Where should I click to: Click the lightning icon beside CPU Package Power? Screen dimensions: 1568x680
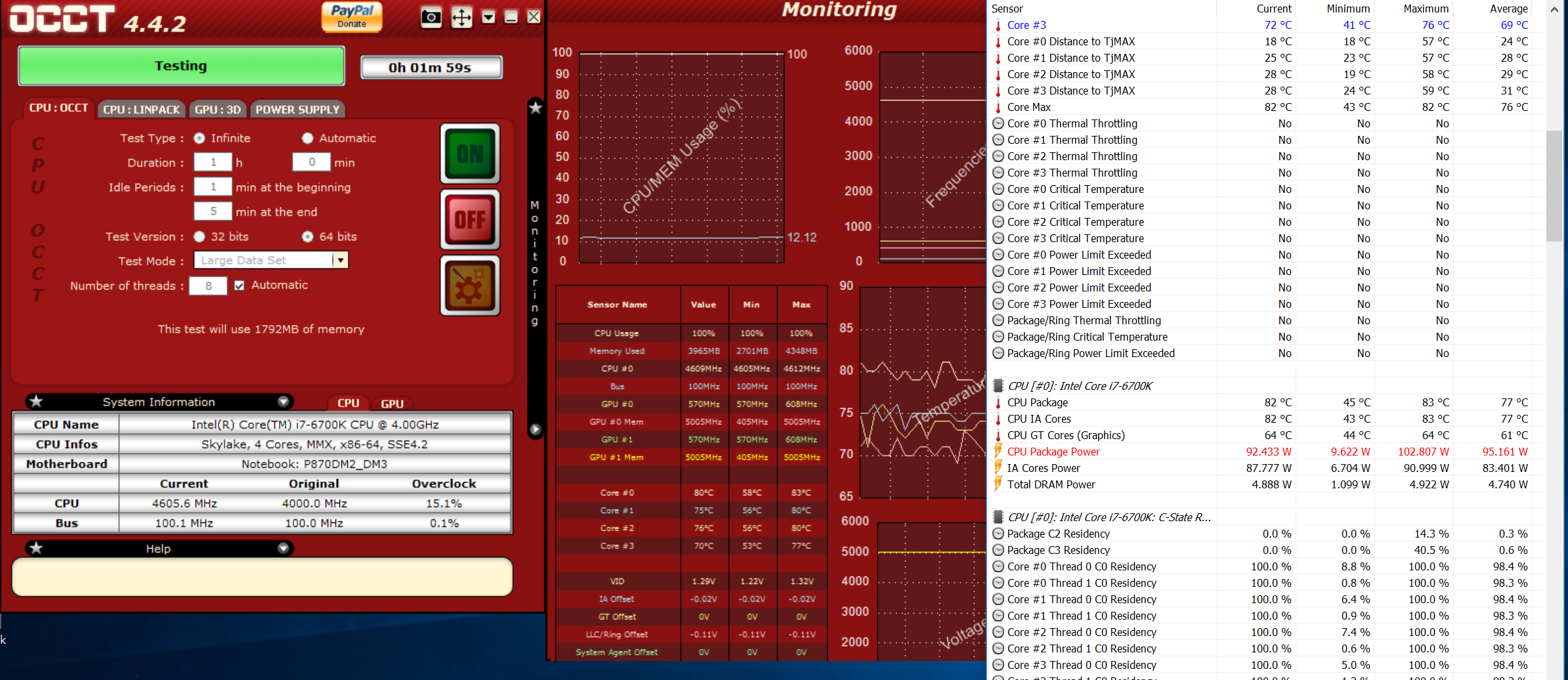(998, 451)
